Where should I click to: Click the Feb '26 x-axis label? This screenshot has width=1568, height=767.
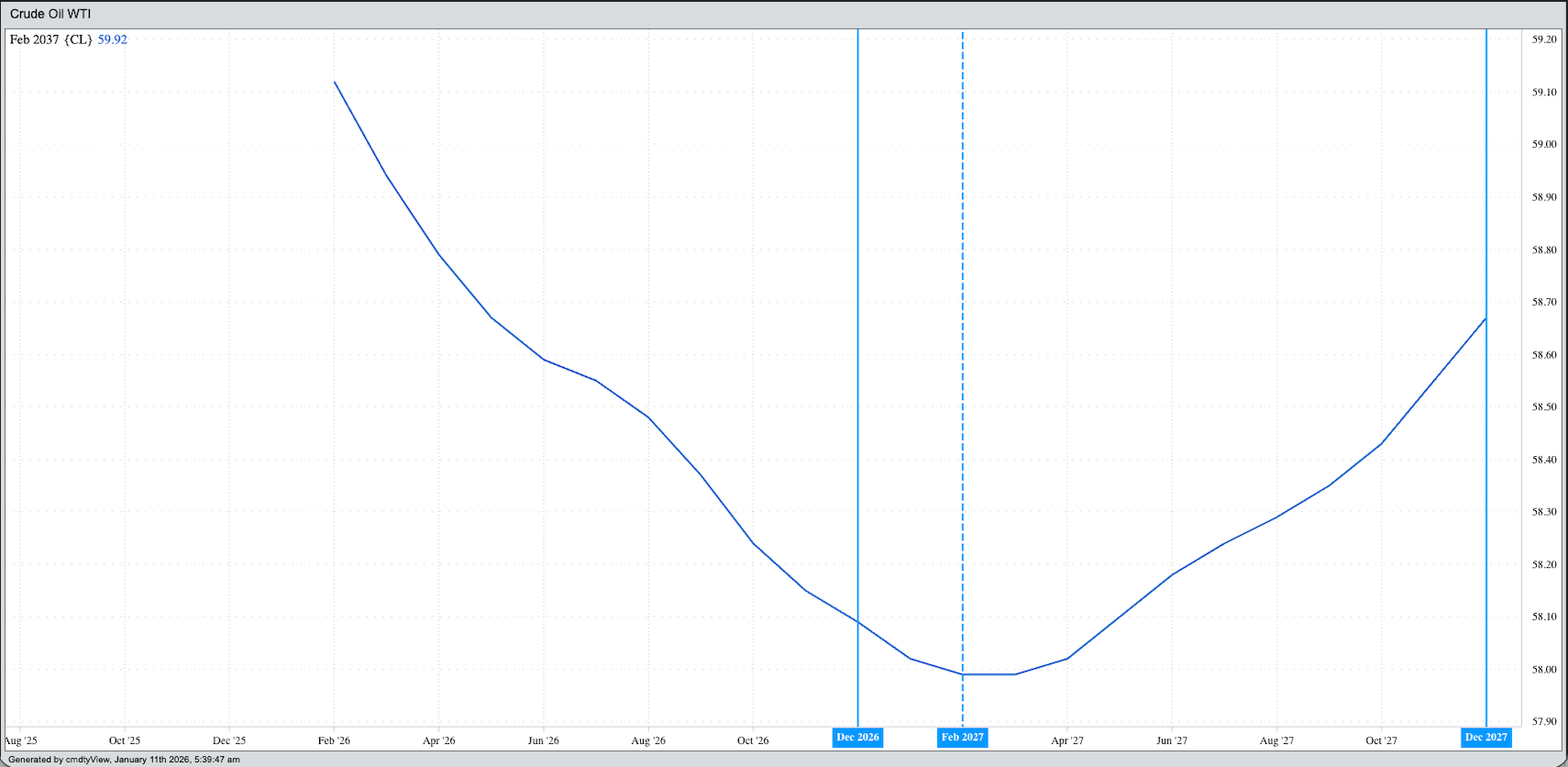334,740
